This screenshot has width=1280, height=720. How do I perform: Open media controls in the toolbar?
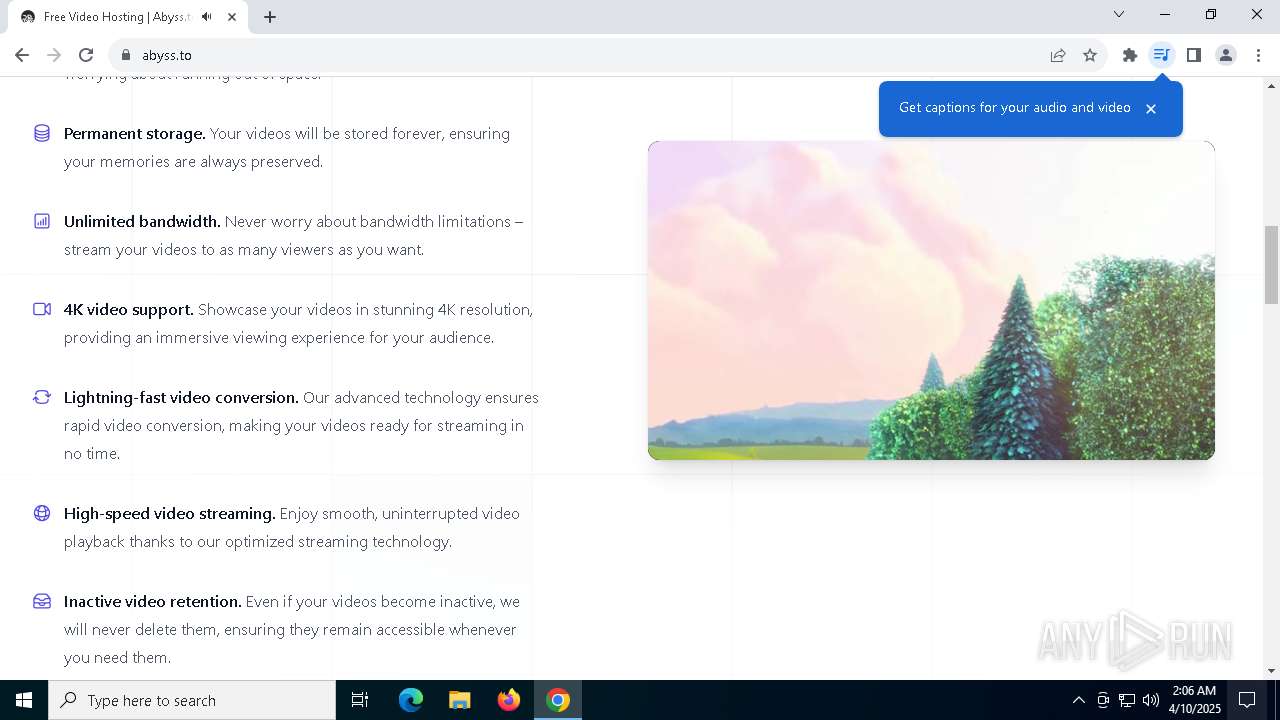pos(1161,55)
